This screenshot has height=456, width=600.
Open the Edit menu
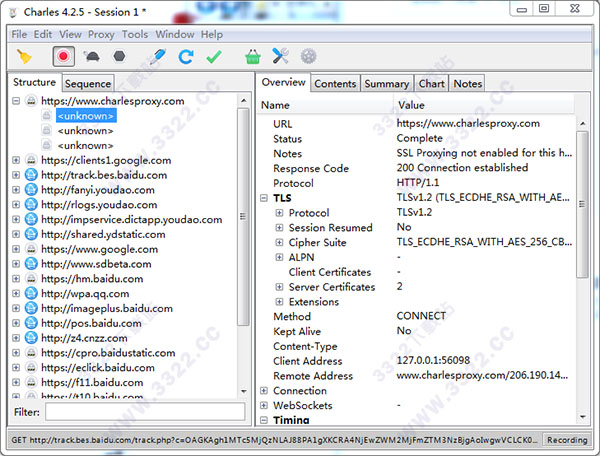[42, 34]
